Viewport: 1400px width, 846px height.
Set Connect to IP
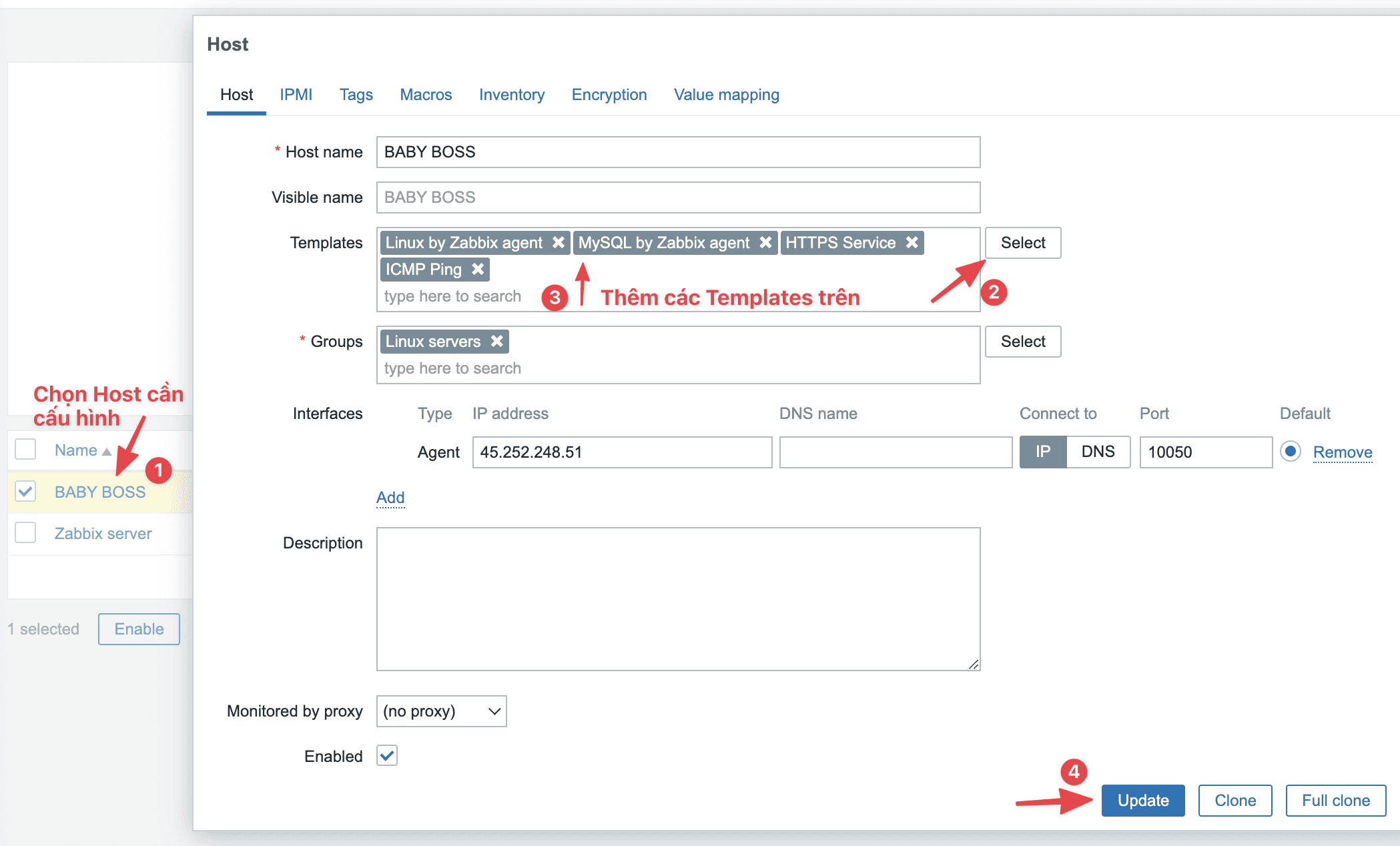point(1043,452)
